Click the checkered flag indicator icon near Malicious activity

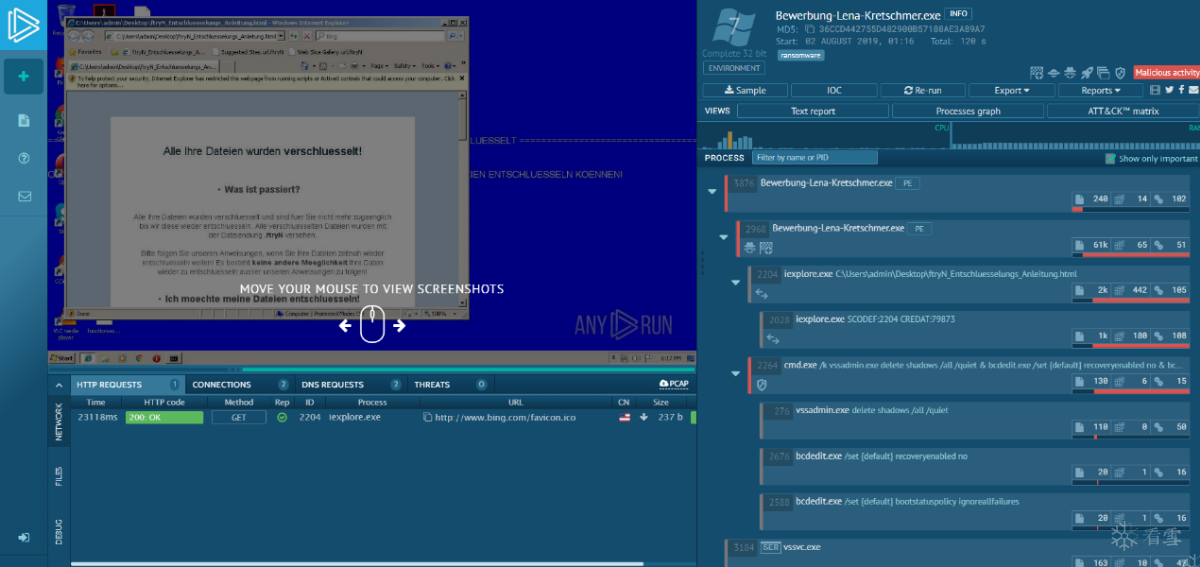(1037, 72)
